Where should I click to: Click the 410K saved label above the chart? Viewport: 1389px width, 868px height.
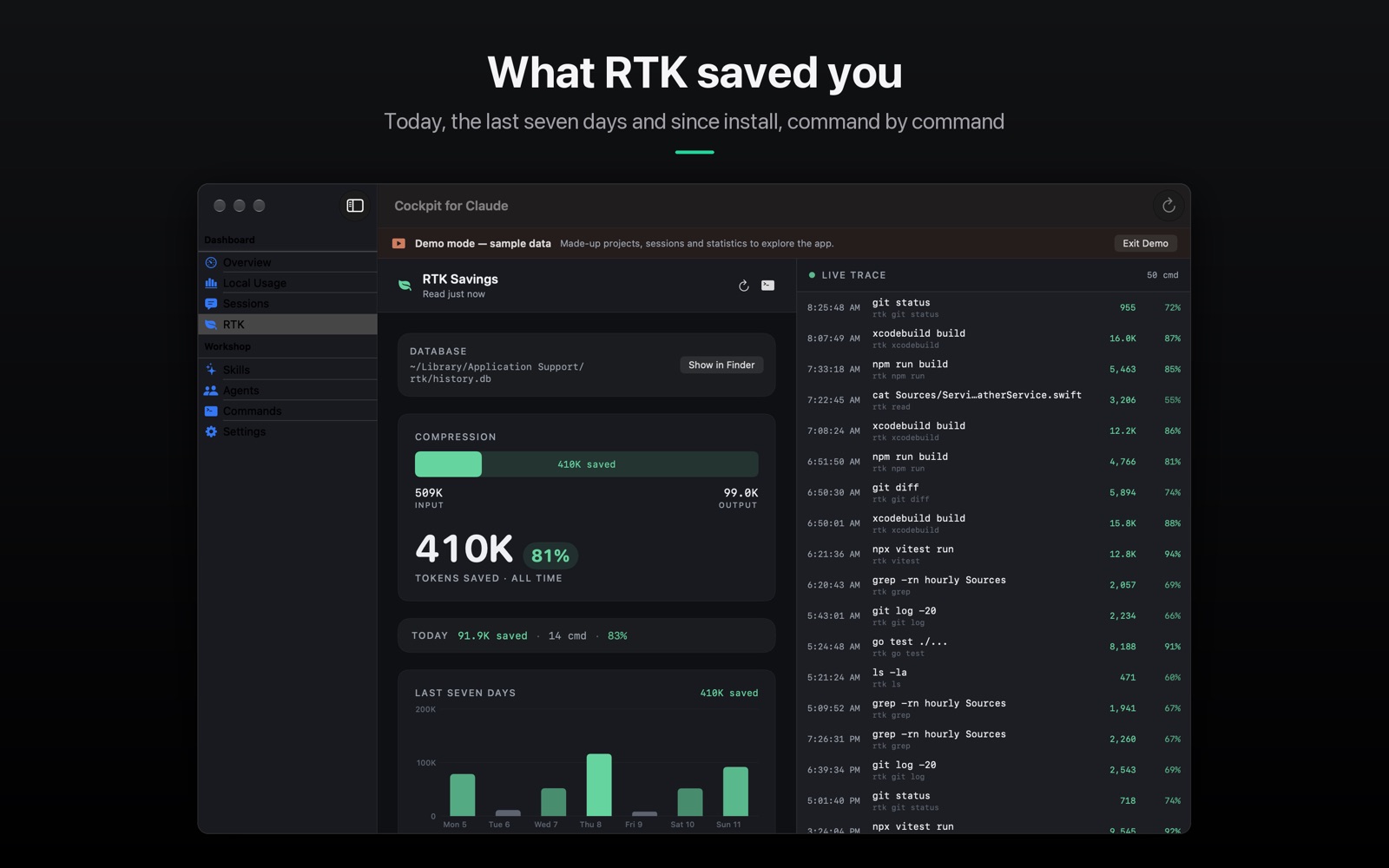click(x=729, y=693)
